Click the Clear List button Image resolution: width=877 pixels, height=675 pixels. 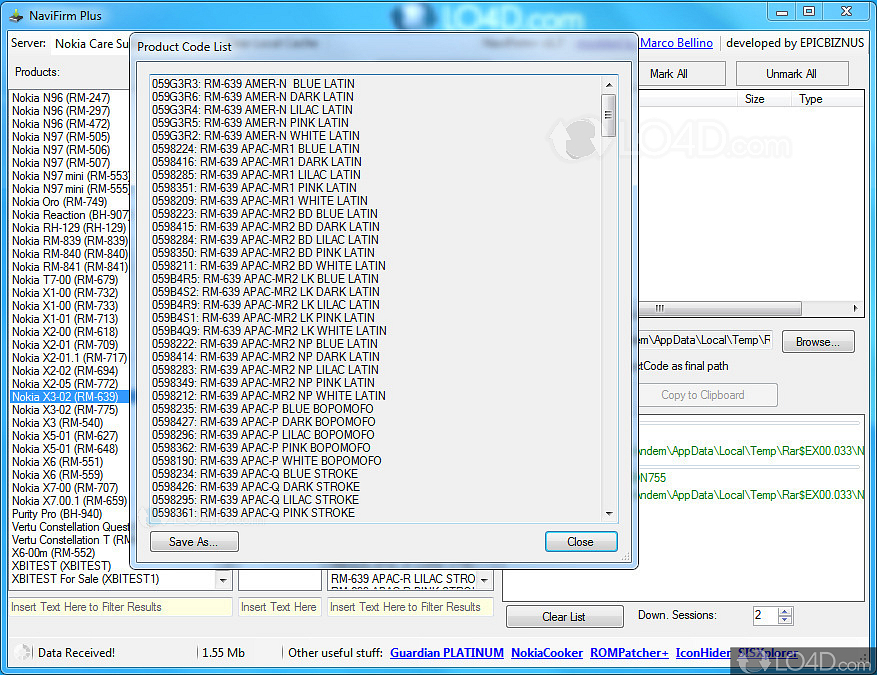pyautogui.click(x=564, y=617)
